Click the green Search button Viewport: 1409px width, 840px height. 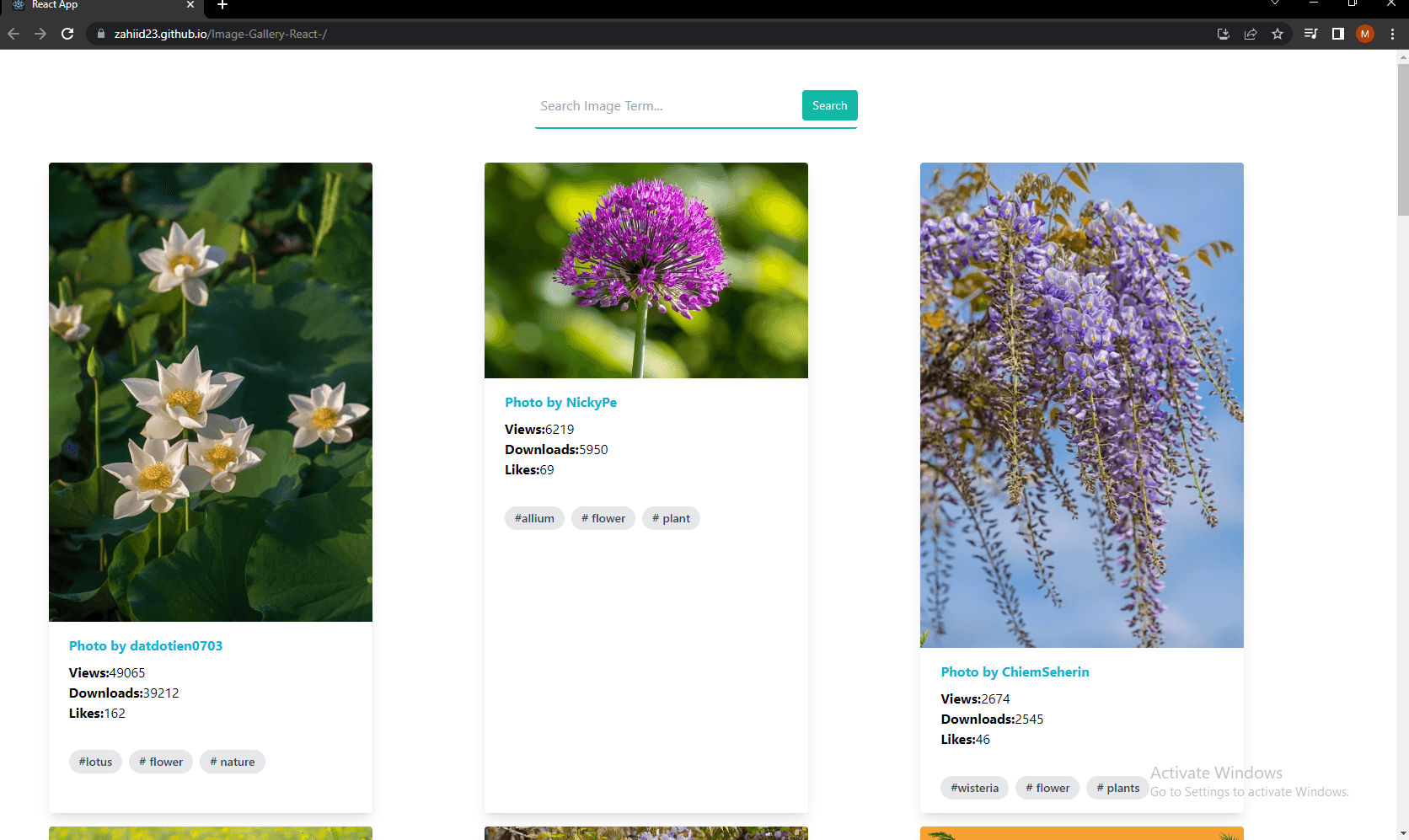click(830, 105)
